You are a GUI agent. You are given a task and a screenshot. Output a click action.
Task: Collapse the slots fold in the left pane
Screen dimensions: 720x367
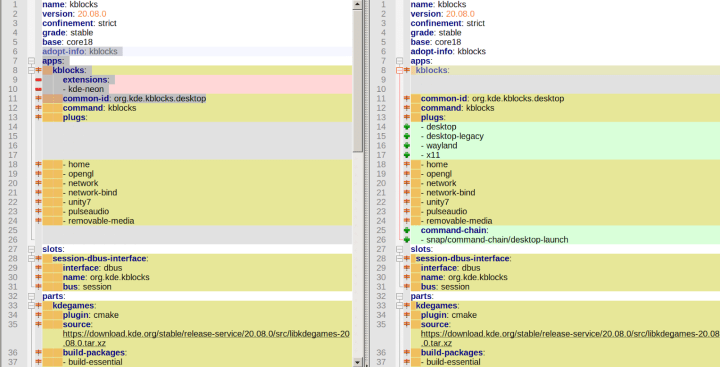click(31, 249)
